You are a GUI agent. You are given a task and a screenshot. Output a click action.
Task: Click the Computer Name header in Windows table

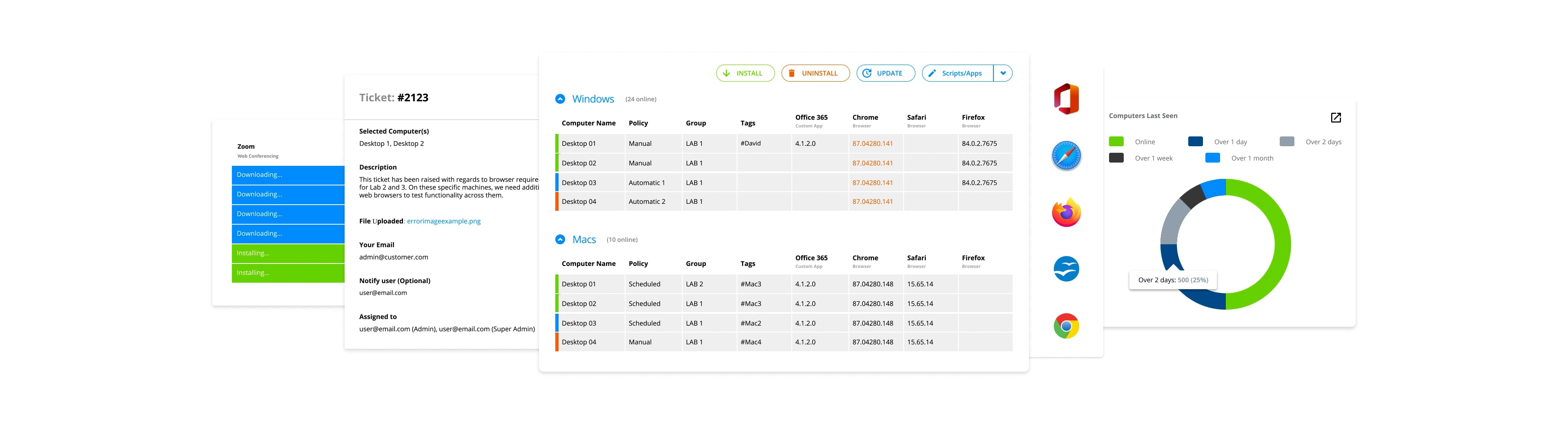(588, 123)
